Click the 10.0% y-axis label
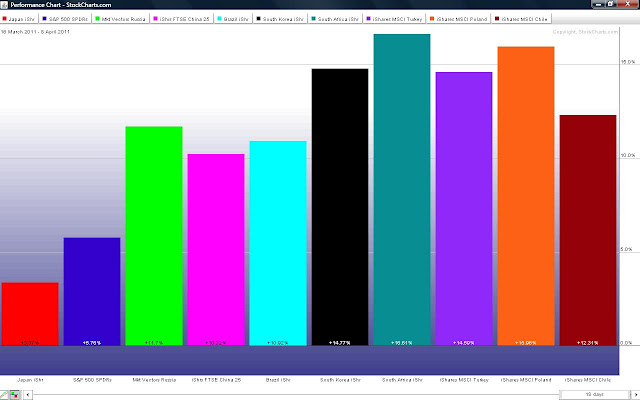Image resolution: width=640 pixels, height=400 pixels. pos(628,156)
